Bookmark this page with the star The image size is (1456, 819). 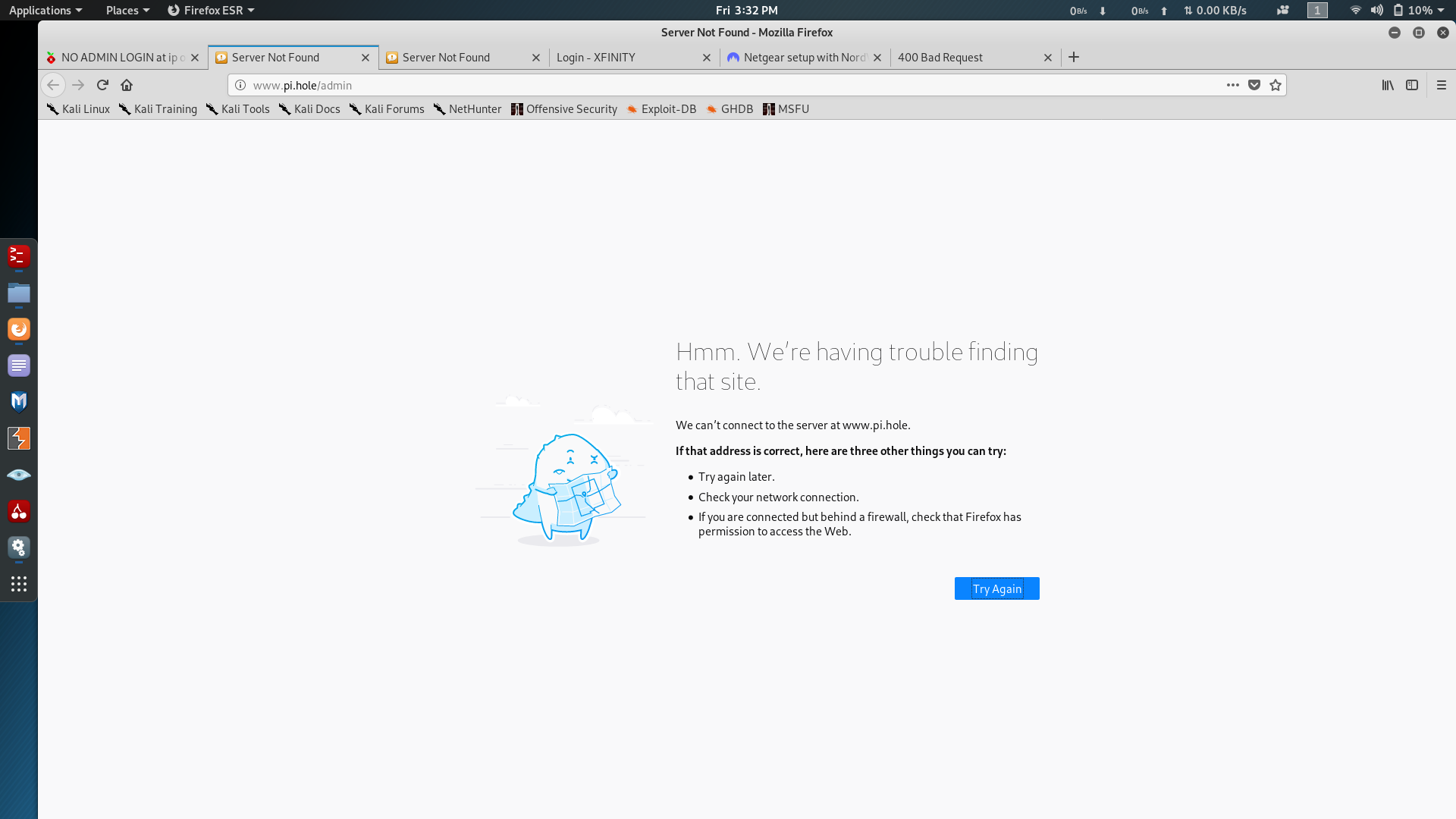click(1276, 85)
